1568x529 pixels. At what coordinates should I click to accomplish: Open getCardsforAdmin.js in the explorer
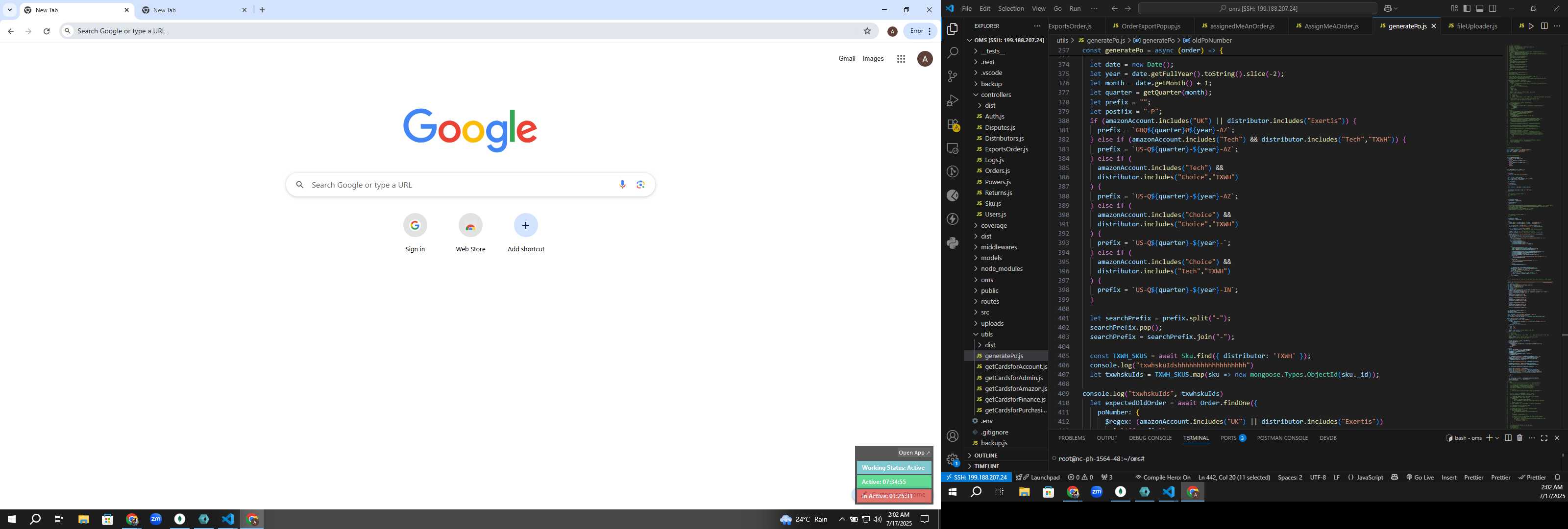point(1013,378)
